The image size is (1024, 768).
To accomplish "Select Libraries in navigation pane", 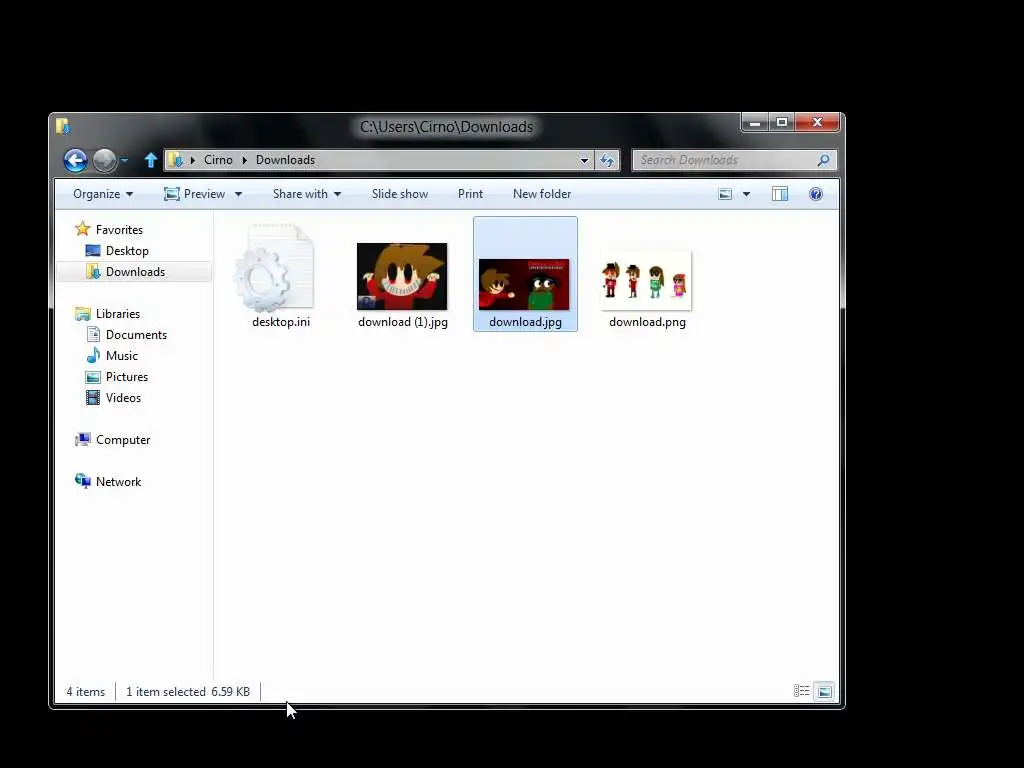I will point(118,314).
